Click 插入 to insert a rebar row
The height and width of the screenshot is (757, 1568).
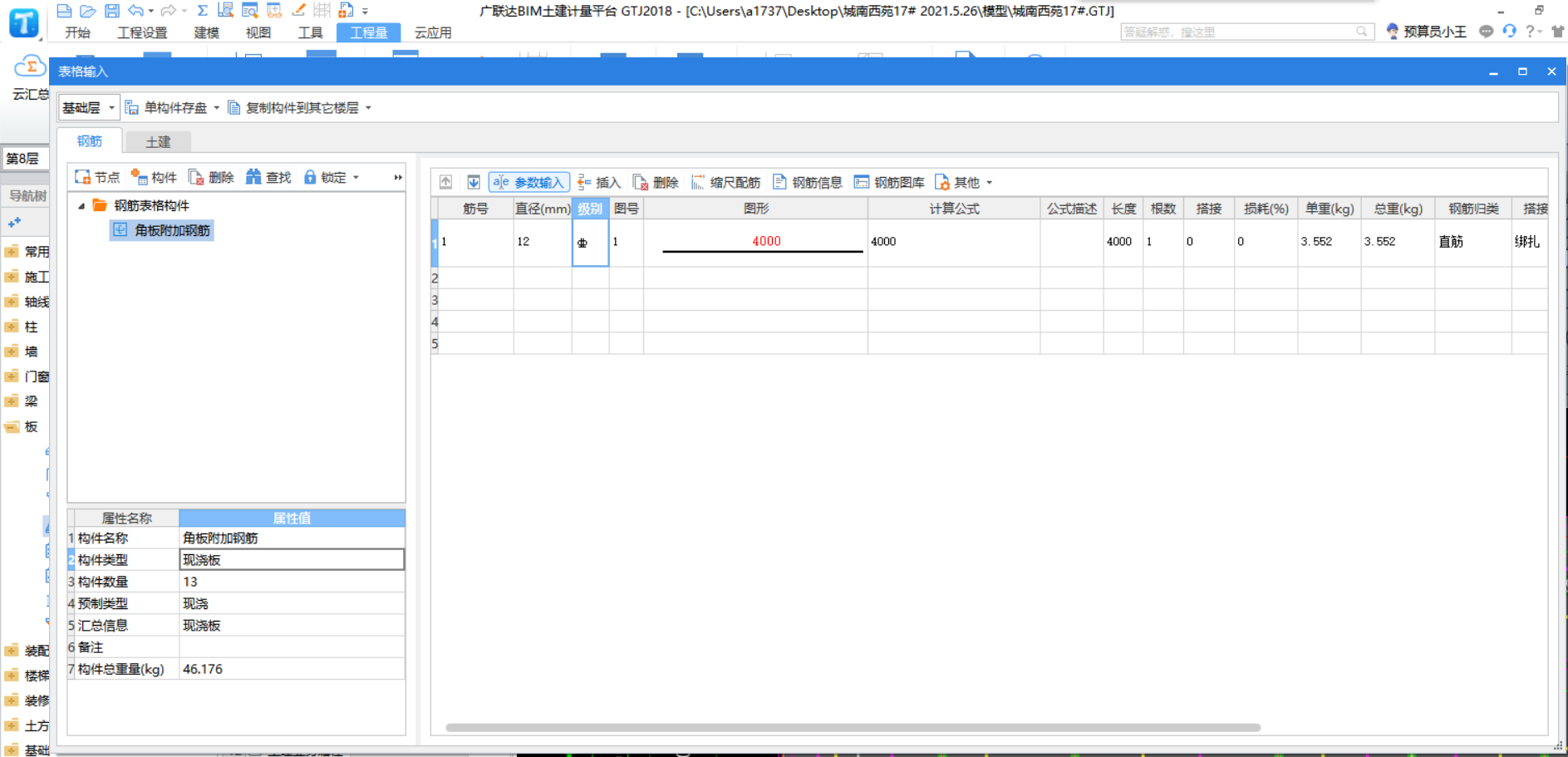[599, 182]
